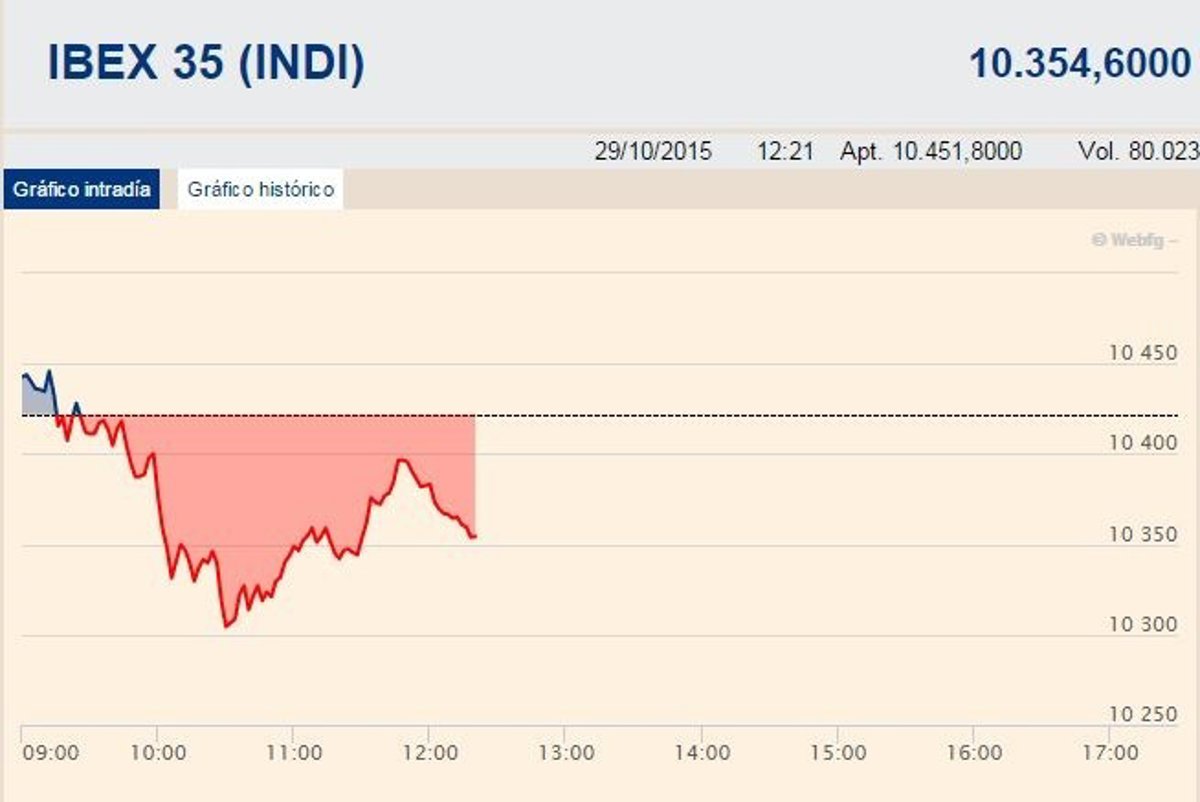Click the 17:00 time axis label
The width and height of the screenshot is (1200, 802).
1110,752
